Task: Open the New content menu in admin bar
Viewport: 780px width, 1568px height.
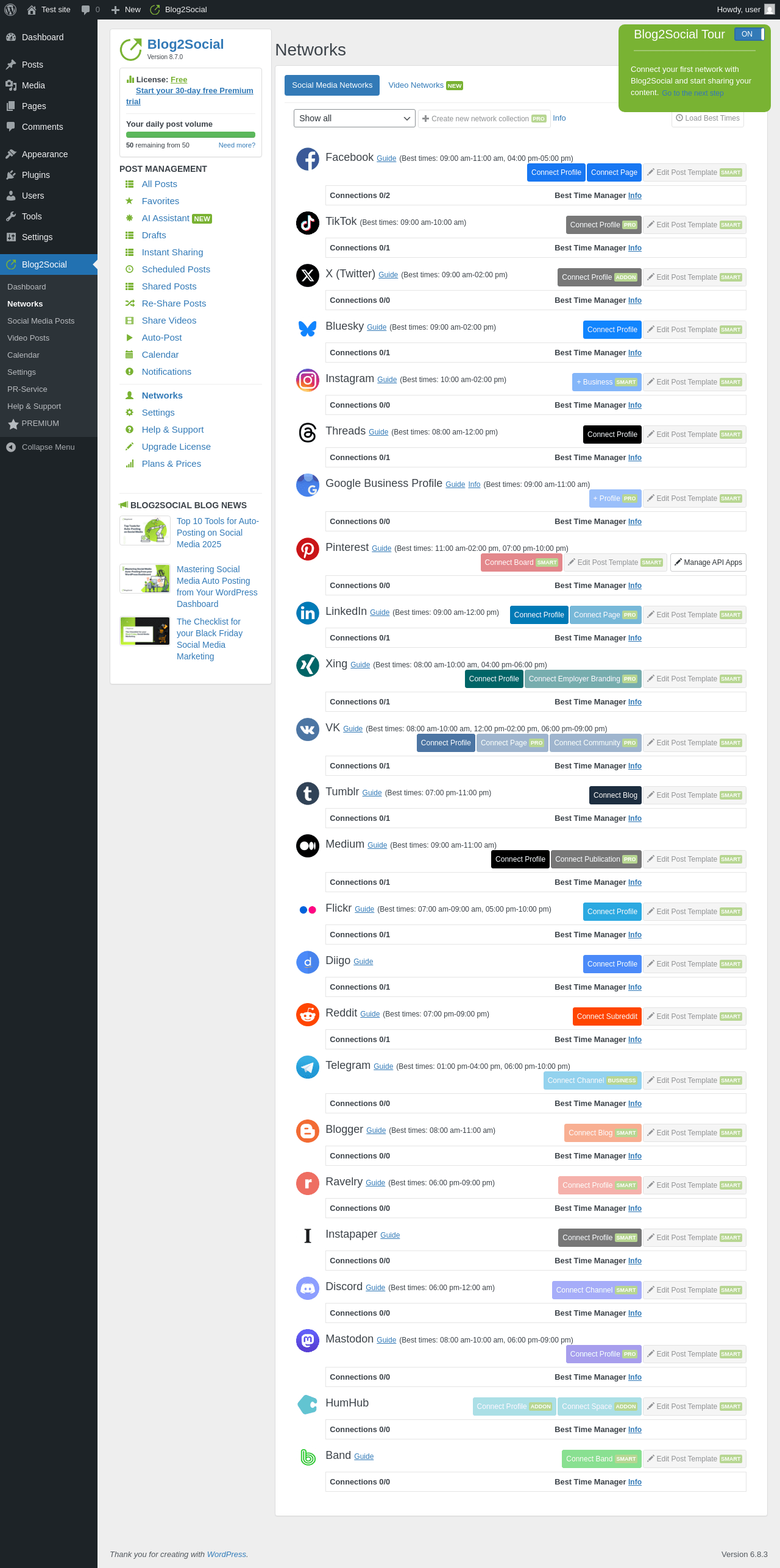Action: tap(126, 10)
